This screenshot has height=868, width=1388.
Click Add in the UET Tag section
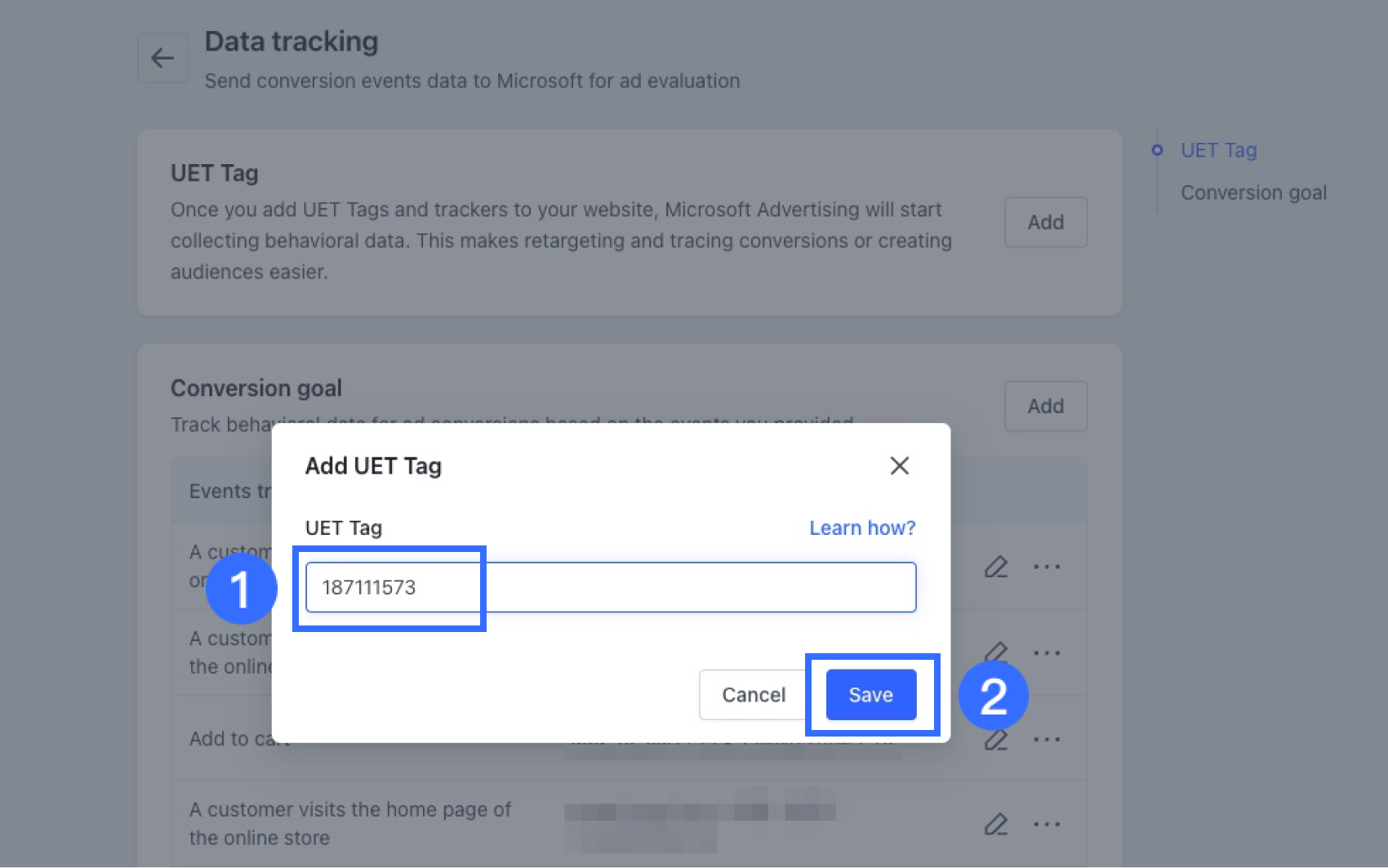tap(1046, 222)
